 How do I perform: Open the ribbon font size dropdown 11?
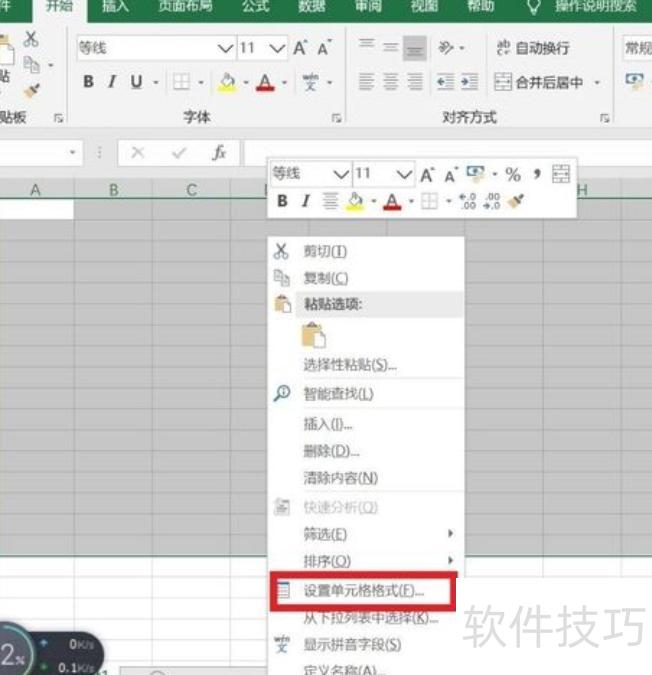pyautogui.click(x=262, y=48)
